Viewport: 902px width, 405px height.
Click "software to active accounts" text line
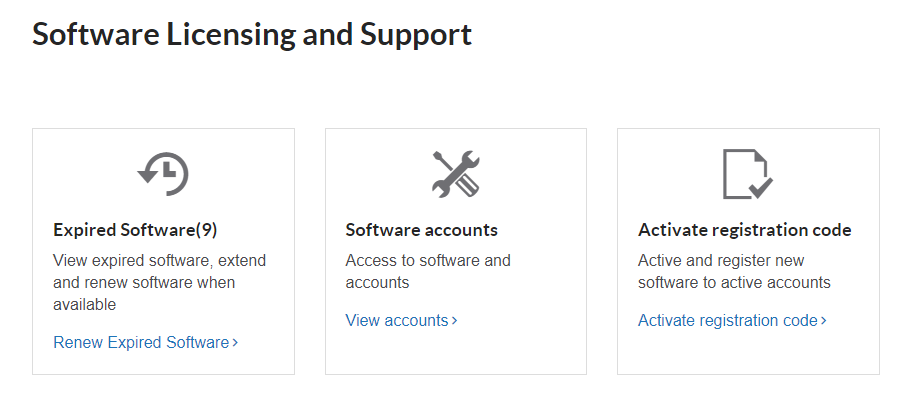(734, 282)
